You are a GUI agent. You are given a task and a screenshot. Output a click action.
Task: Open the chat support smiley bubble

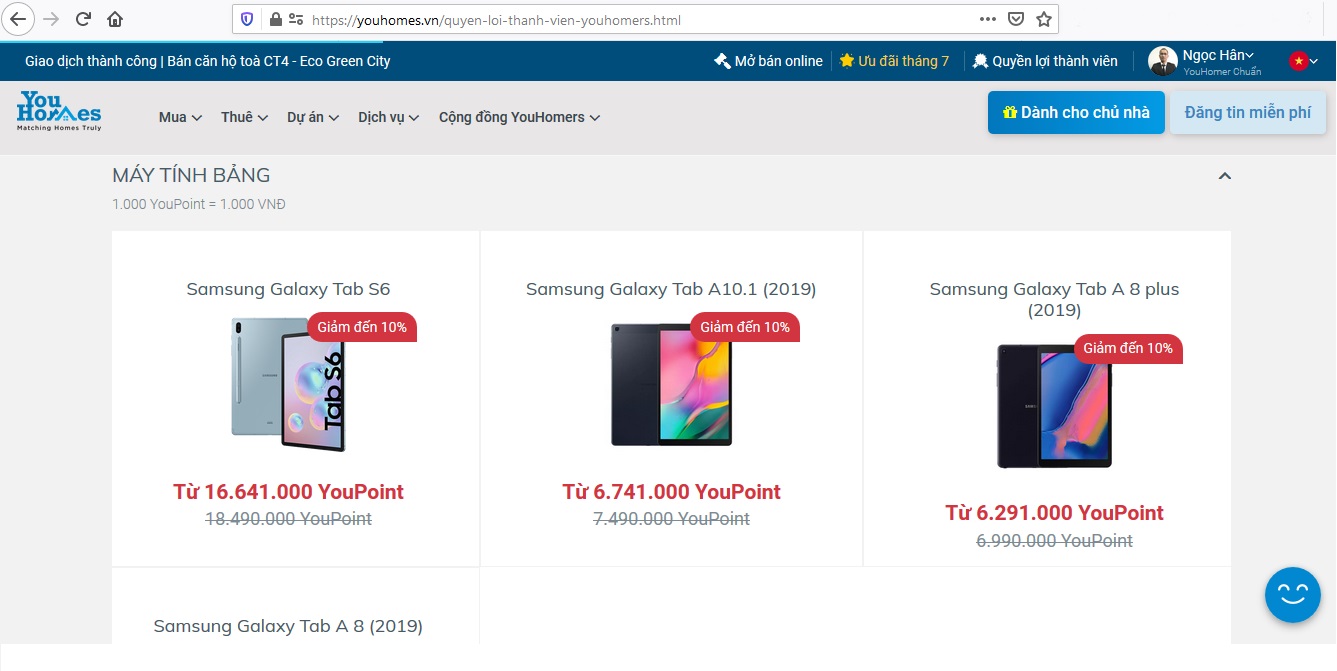pos(1292,594)
